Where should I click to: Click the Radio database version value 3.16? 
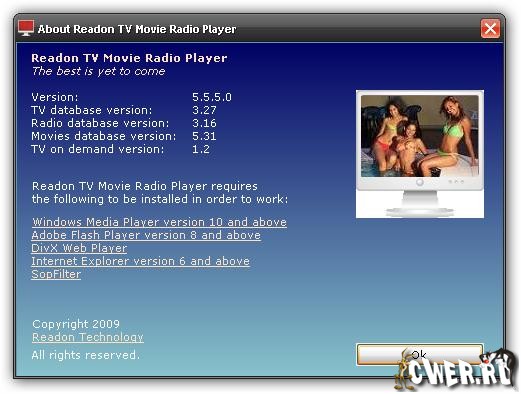pos(204,123)
